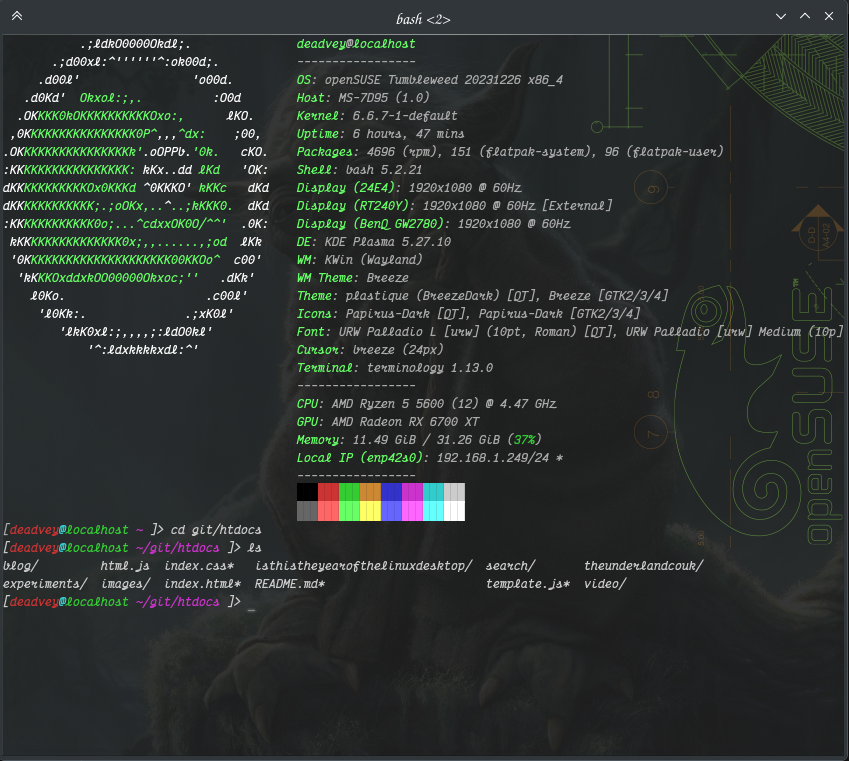Screen dimensions: 849x761
Task: Click the "plastique (BreezeDark)" theme value
Action: [x=422, y=296]
